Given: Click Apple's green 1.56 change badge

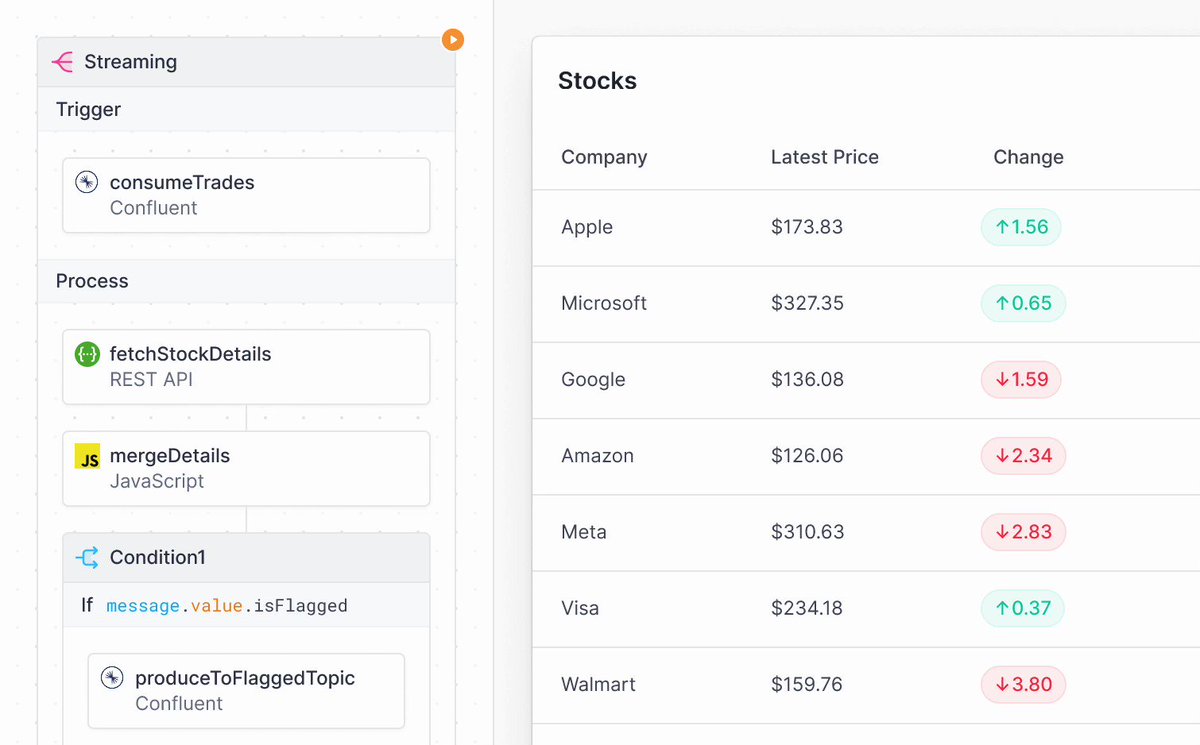Looking at the screenshot, I should click(x=1021, y=227).
